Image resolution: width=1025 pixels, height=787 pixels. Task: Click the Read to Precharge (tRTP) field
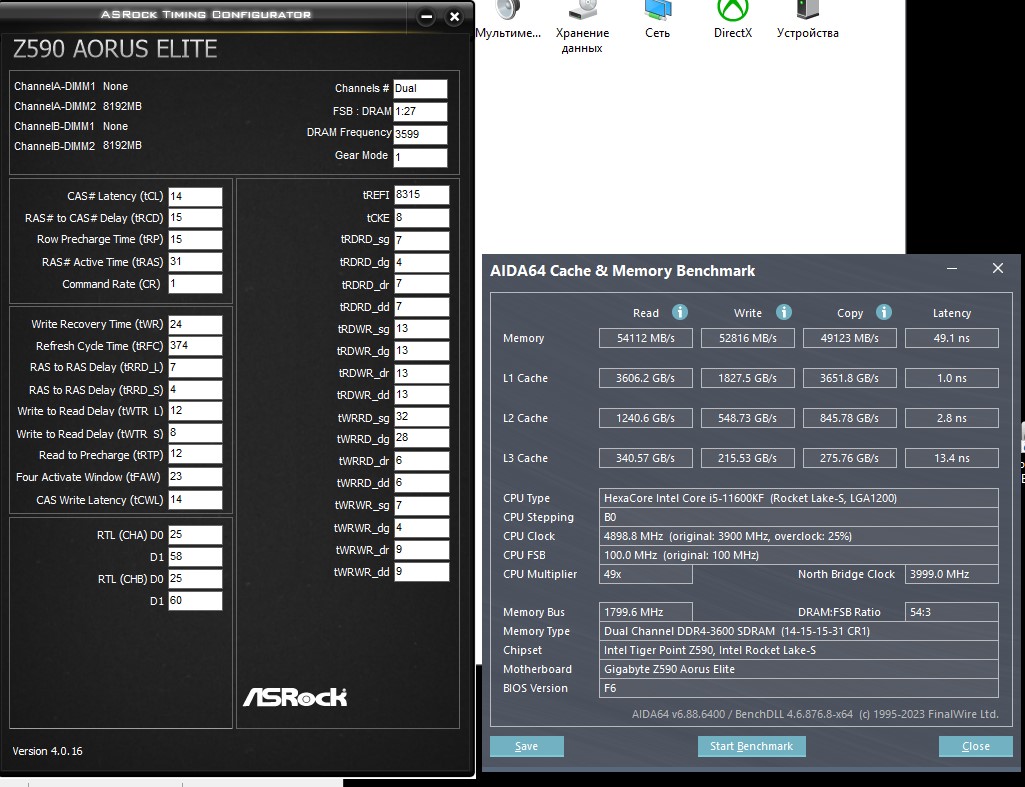(x=195, y=454)
